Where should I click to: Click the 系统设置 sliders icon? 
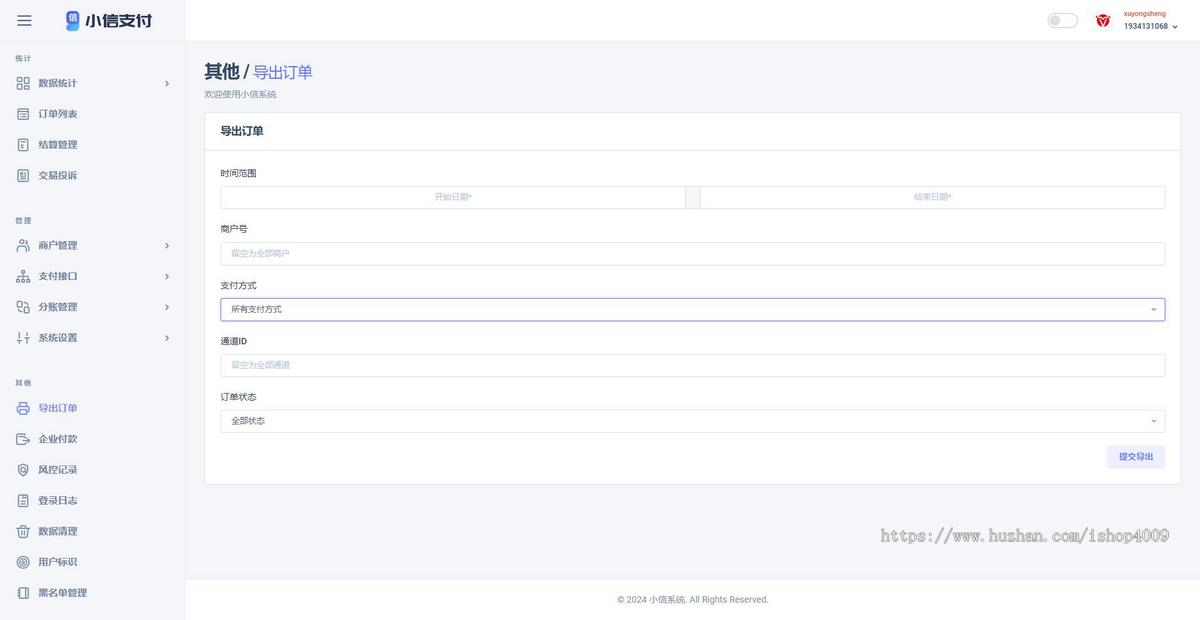[23, 338]
